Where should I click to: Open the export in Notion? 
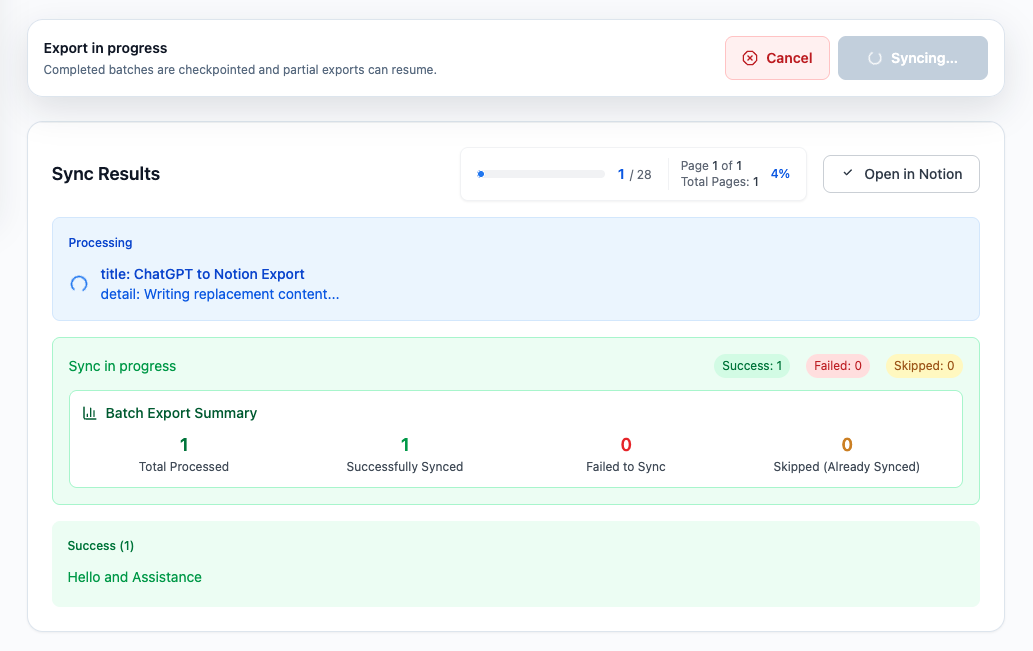click(901, 174)
